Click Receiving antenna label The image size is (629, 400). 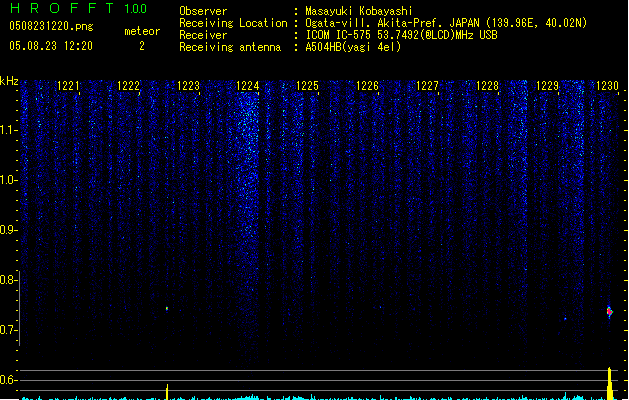230,47
